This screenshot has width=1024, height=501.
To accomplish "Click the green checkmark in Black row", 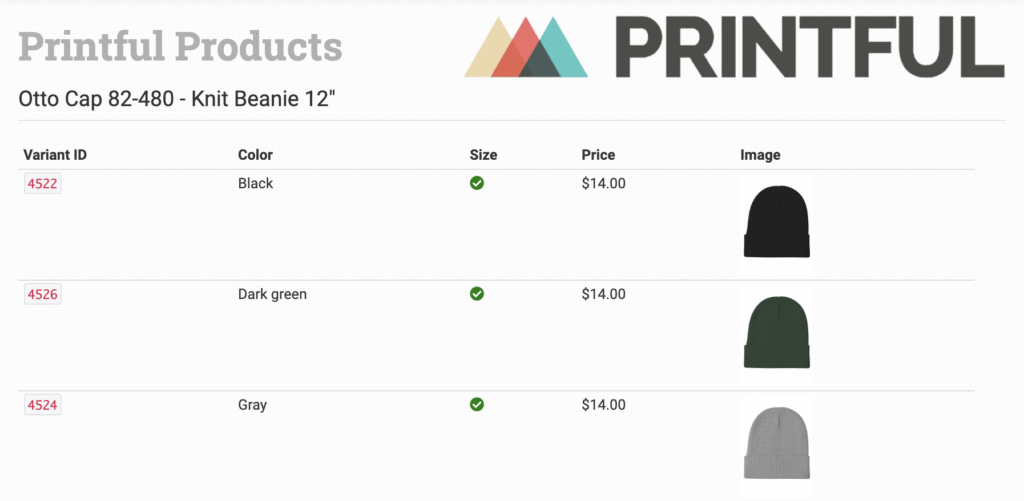I will [477, 183].
